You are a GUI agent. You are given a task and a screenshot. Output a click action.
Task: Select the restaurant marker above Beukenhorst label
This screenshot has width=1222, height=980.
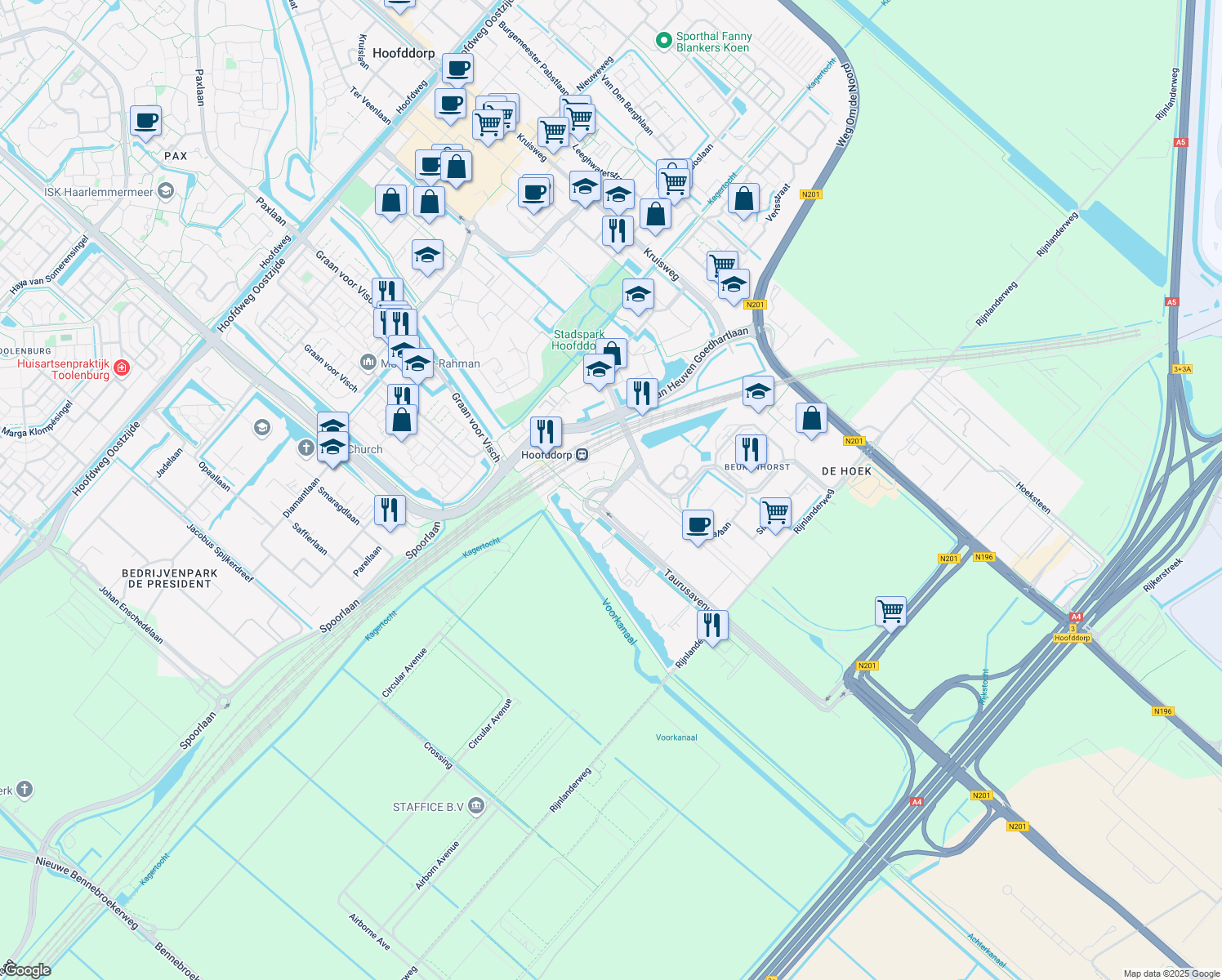(750, 450)
